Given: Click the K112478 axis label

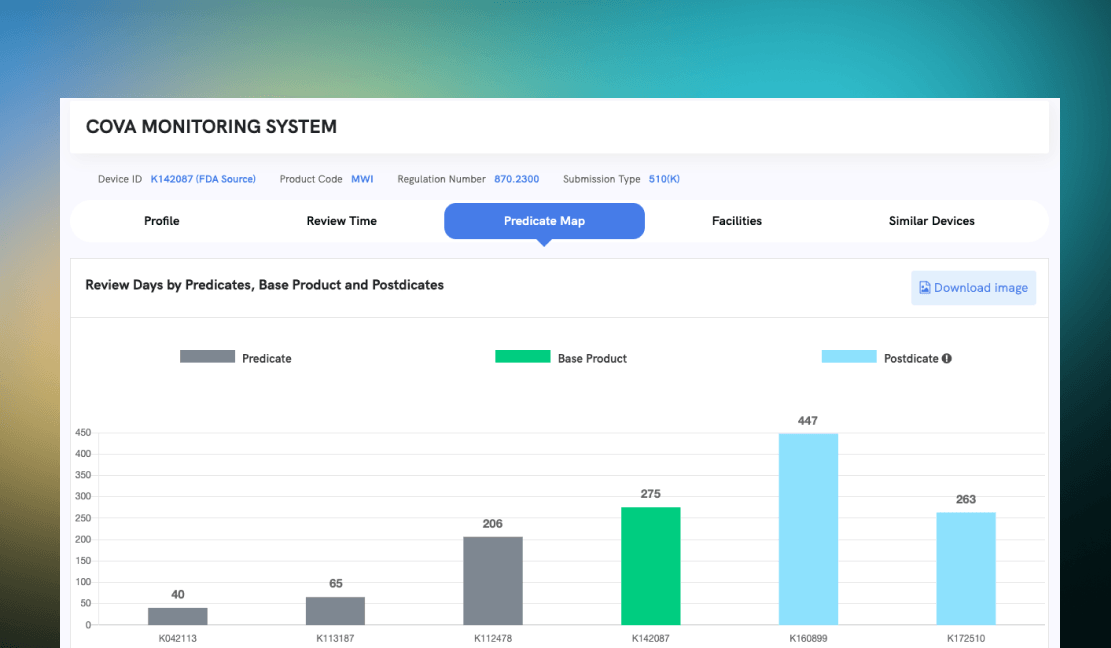Looking at the screenshot, I should pos(493,638).
